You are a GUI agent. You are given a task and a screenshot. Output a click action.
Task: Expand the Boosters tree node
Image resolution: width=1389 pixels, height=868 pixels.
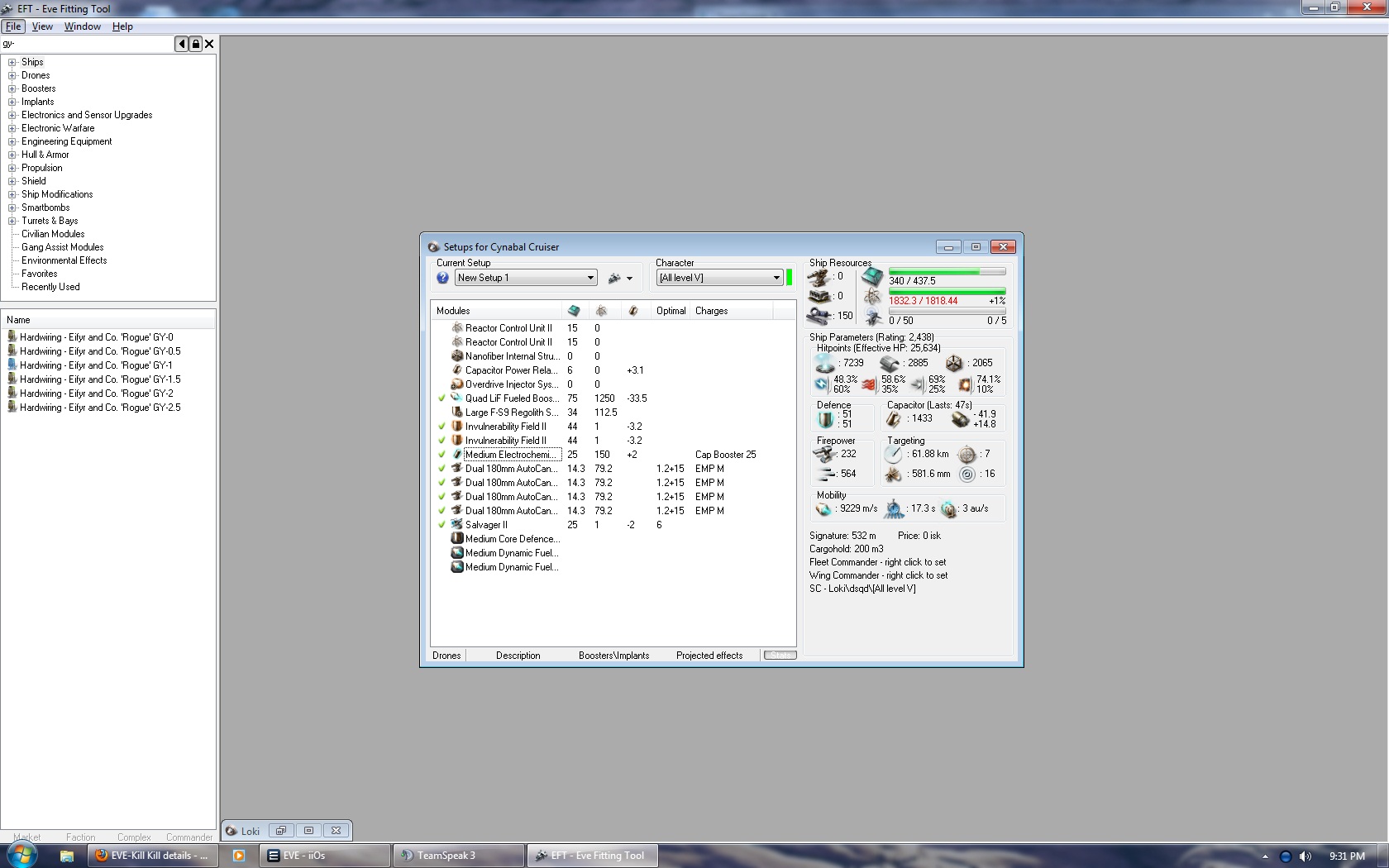coord(12,88)
